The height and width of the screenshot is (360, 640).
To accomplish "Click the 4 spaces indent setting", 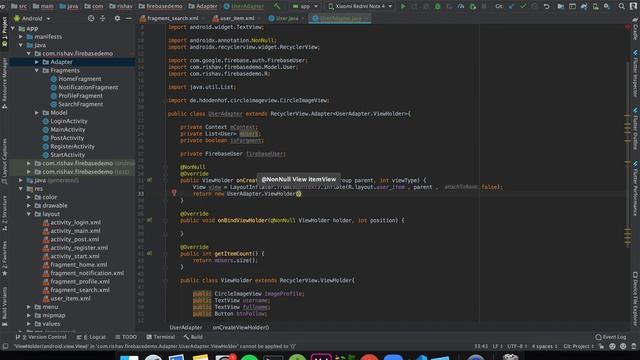I will (545, 346).
